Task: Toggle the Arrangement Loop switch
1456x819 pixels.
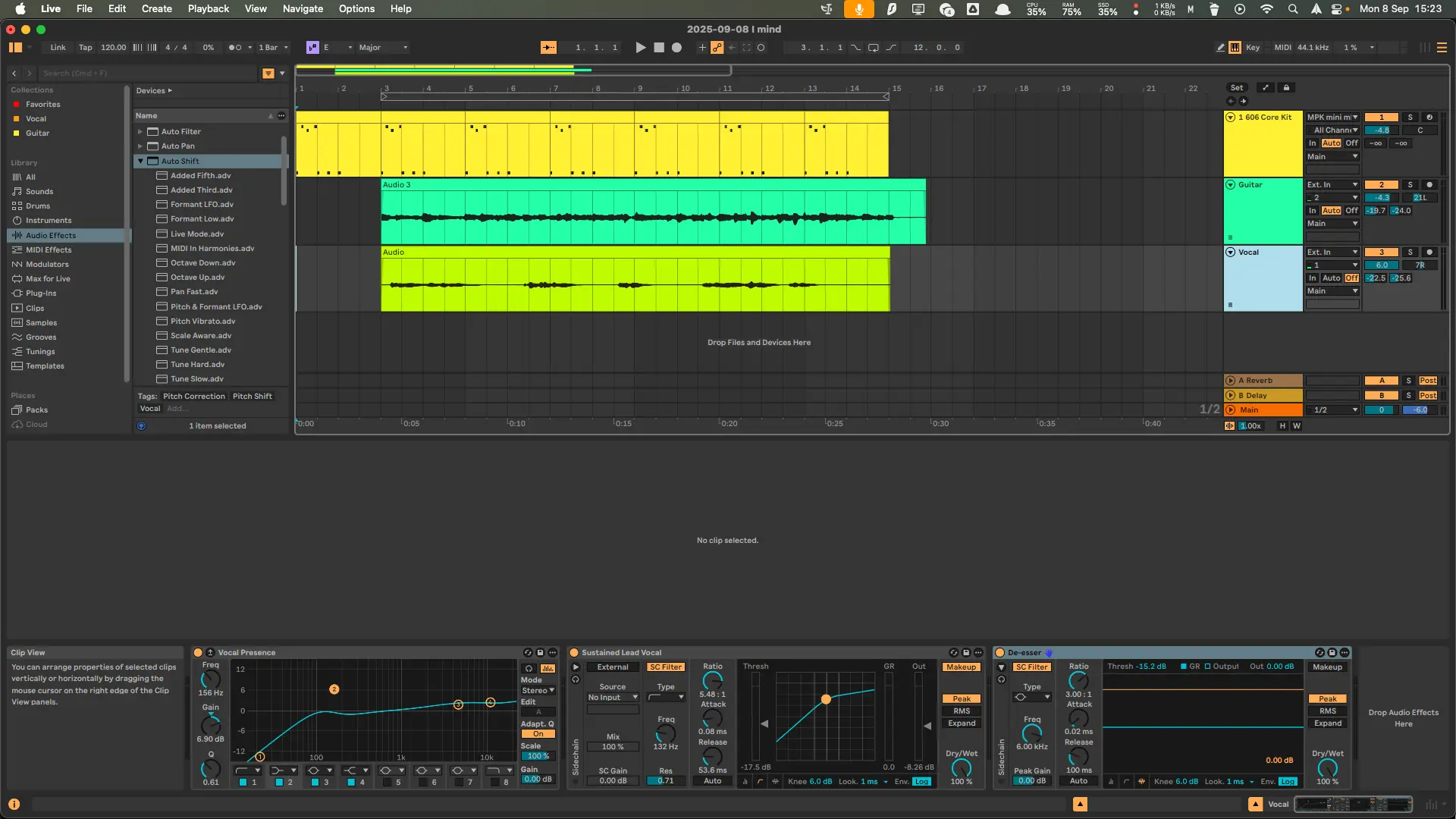Action: tap(873, 47)
